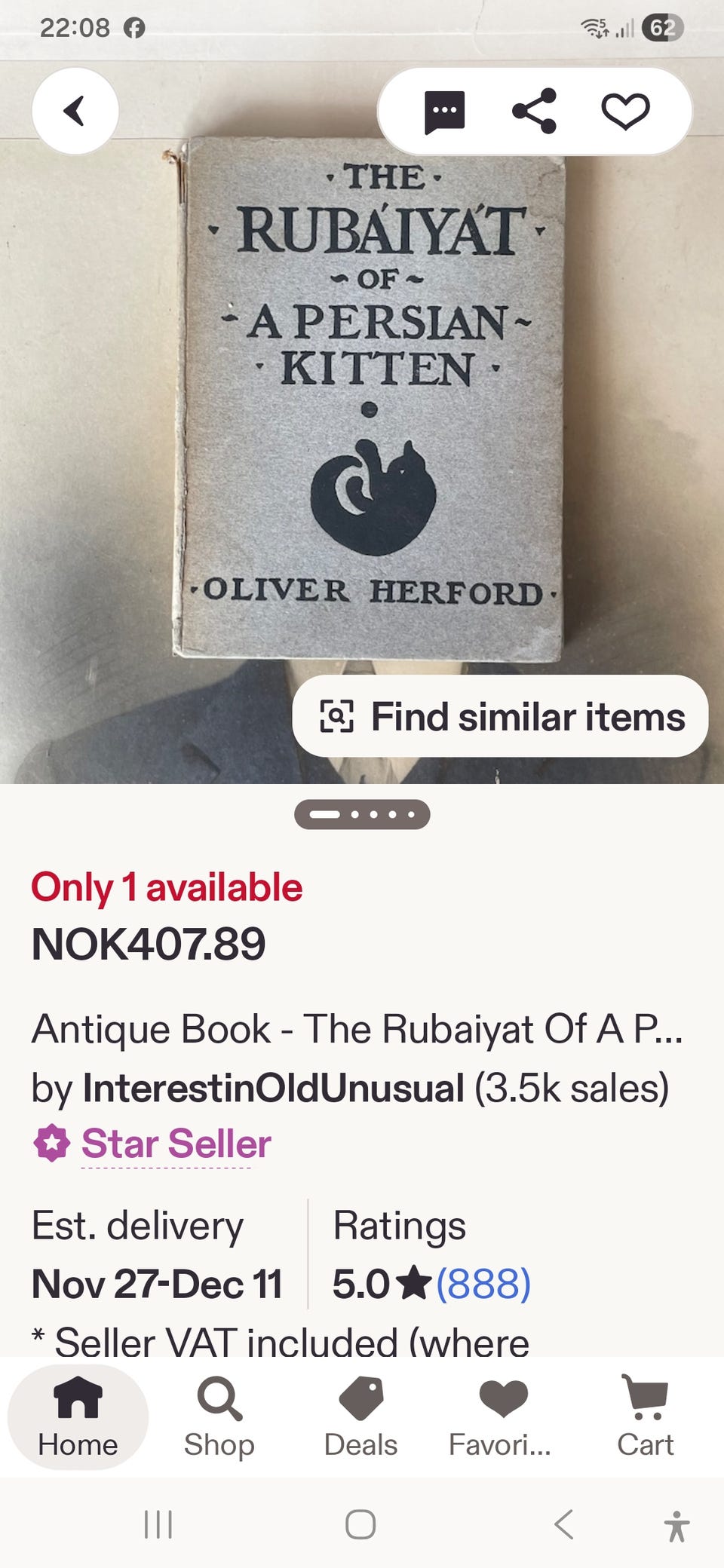Expand the truncated listing title
The image size is (724, 1568).
pyautogui.click(x=357, y=1029)
